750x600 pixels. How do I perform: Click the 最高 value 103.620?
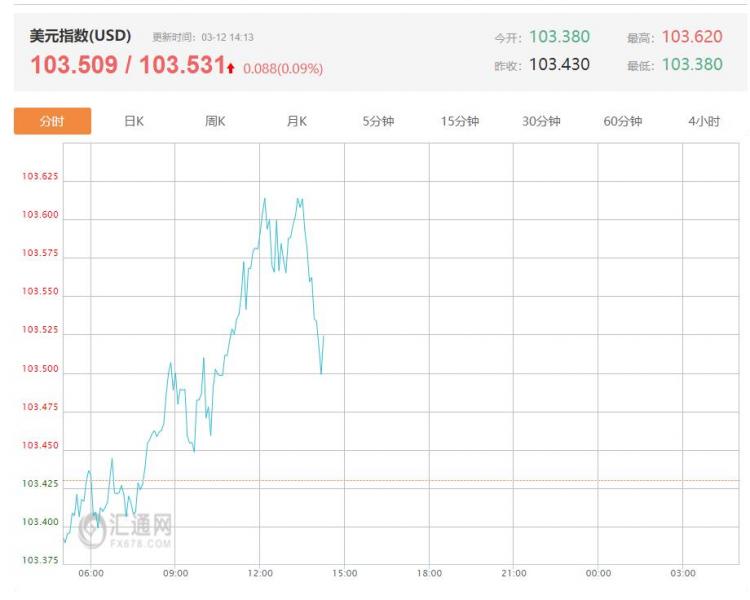(691, 37)
